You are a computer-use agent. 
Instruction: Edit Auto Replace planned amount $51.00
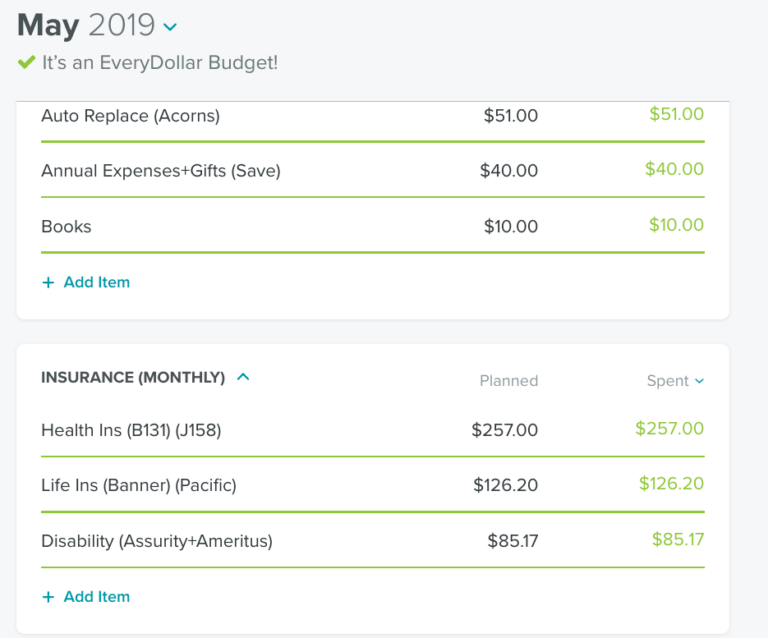510,116
